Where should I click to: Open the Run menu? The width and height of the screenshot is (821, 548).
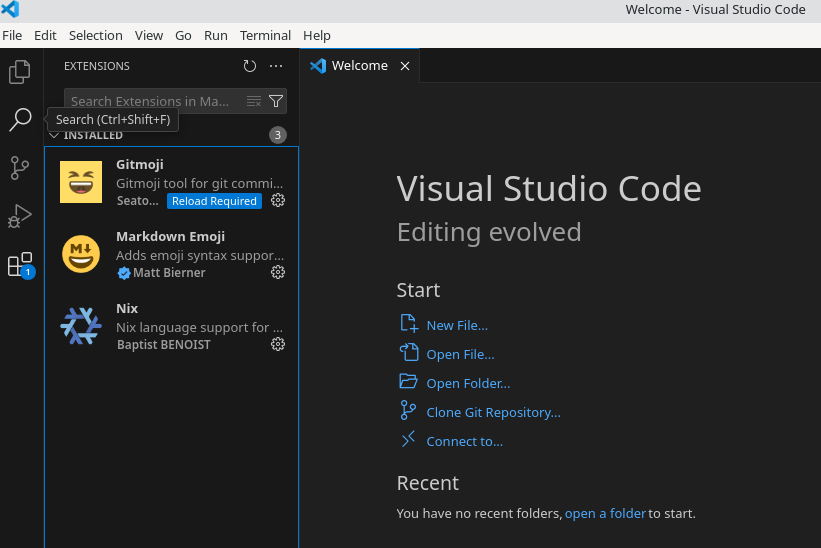tap(216, 36)
